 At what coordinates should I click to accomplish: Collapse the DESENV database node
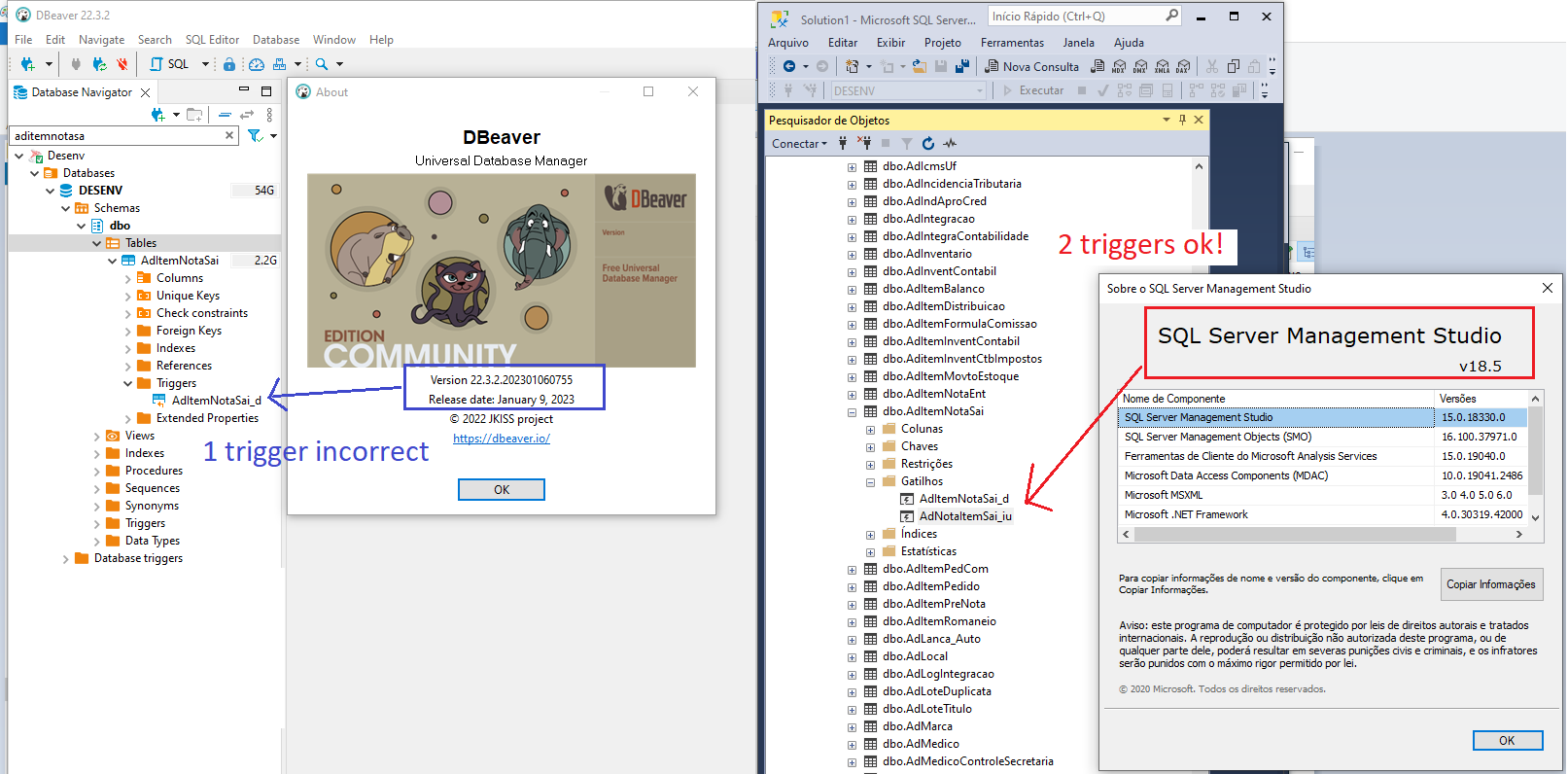[51, 191]
